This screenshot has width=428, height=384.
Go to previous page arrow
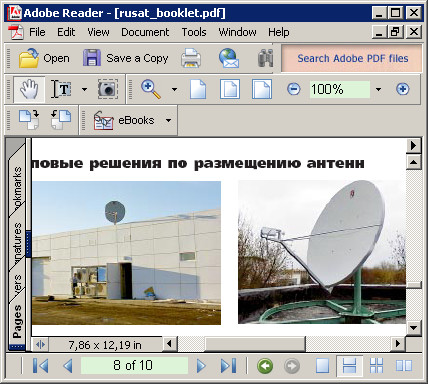(x=68, y=366)
